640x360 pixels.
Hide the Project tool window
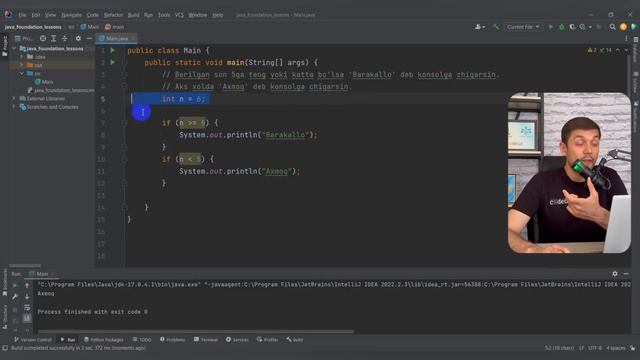89,38
